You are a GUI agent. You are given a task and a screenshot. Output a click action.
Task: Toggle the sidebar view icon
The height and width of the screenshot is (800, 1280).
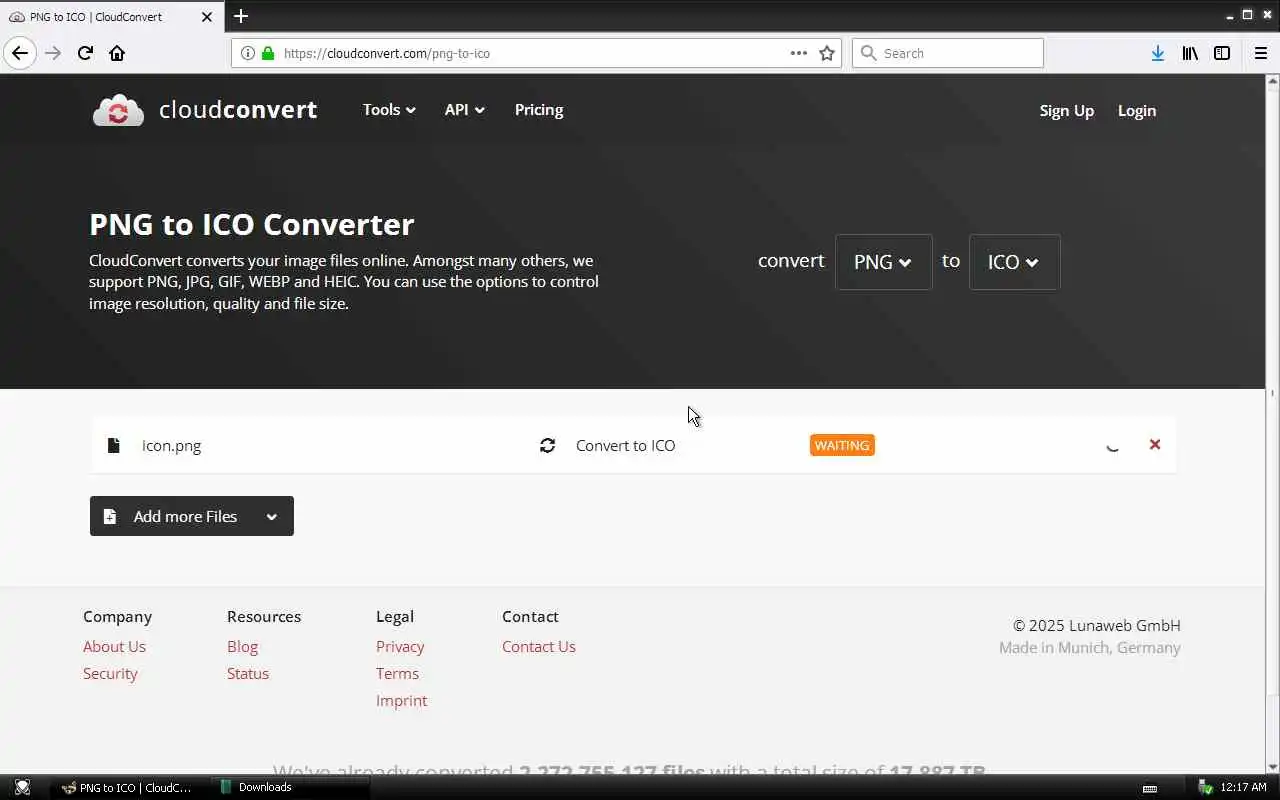pos(1222,53)
